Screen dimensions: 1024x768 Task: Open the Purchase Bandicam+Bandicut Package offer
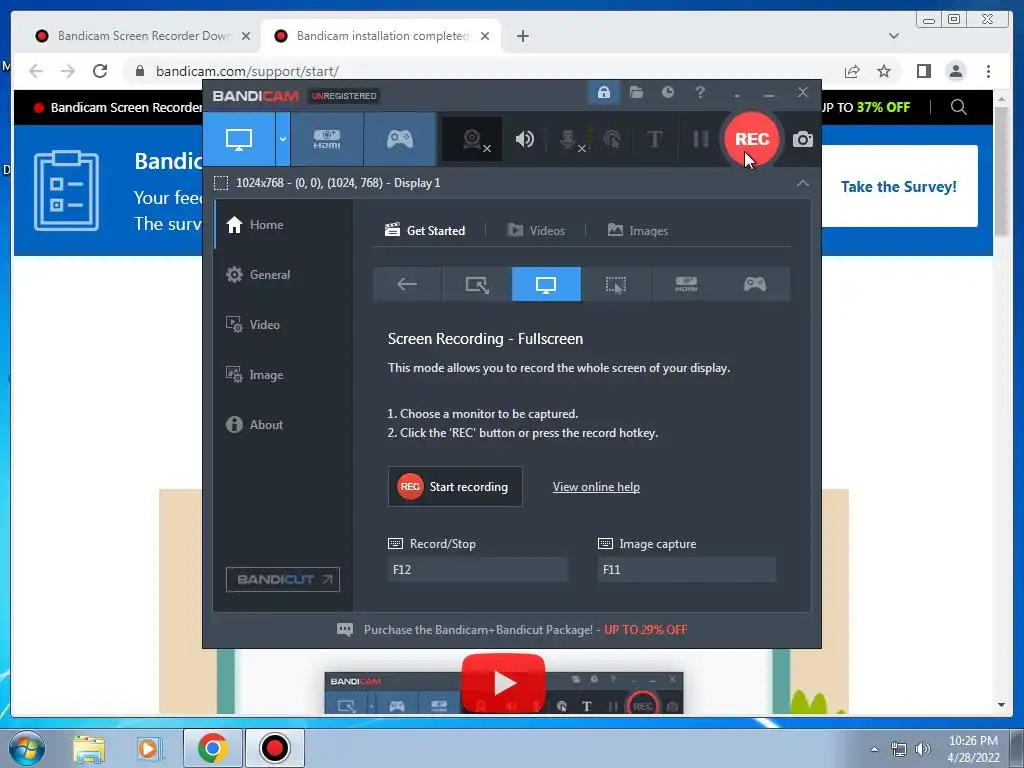pos(525,630)
